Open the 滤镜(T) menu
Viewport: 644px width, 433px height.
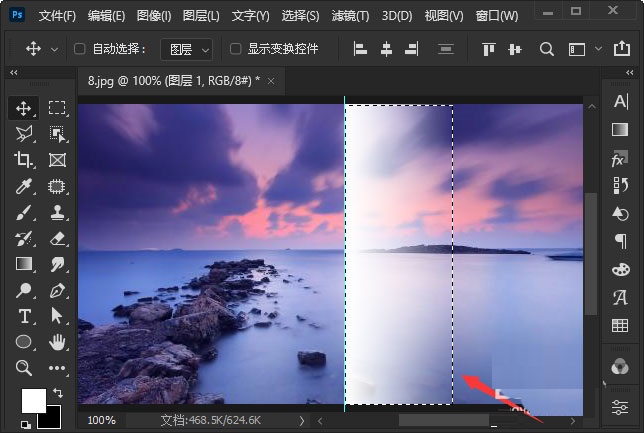pos(349,16)
